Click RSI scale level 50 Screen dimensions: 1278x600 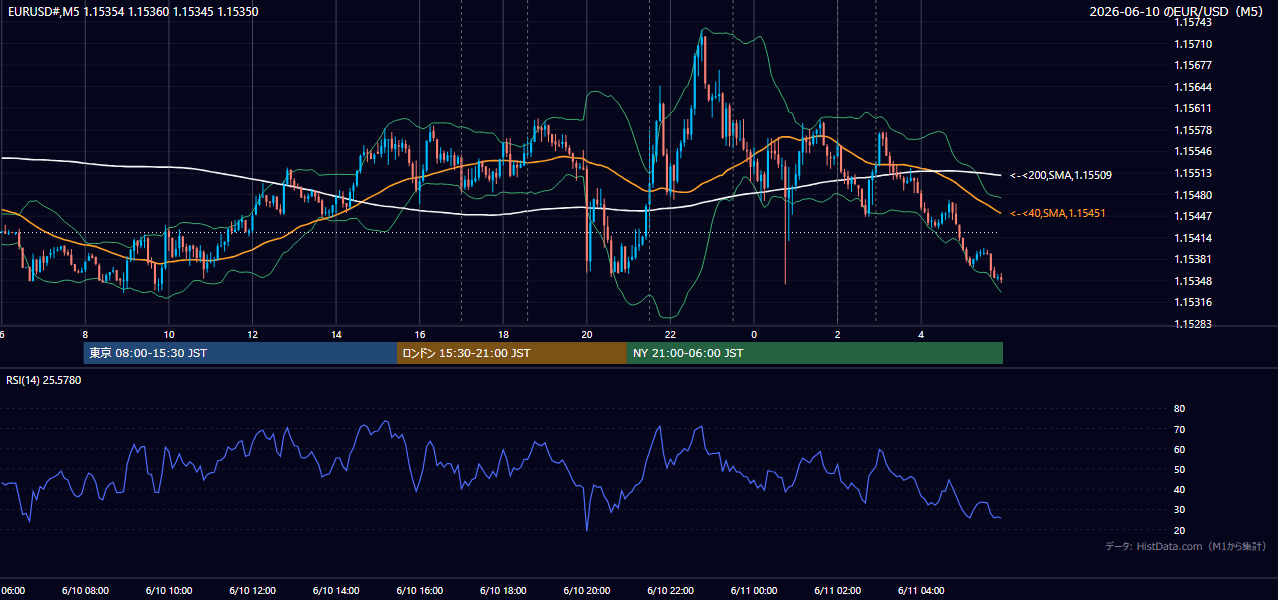click(x=1179, y=469)
